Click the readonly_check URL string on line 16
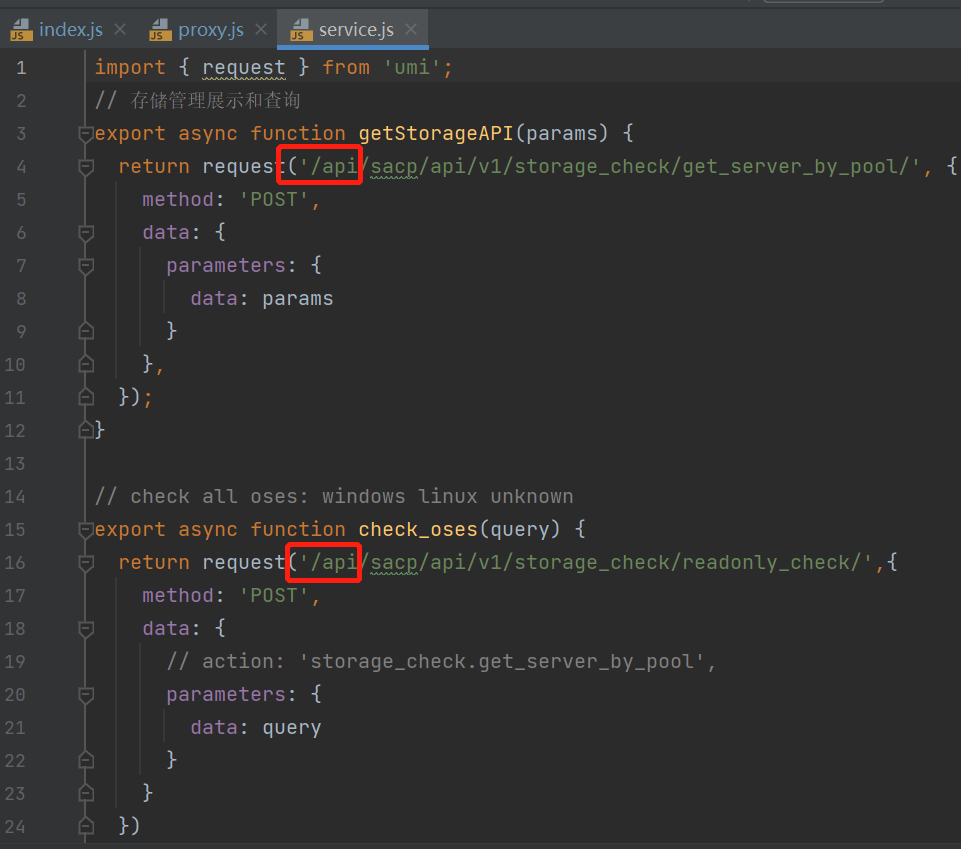Image resolution: width=961 pixels, height=849 pixels. (x=586, y=562)
